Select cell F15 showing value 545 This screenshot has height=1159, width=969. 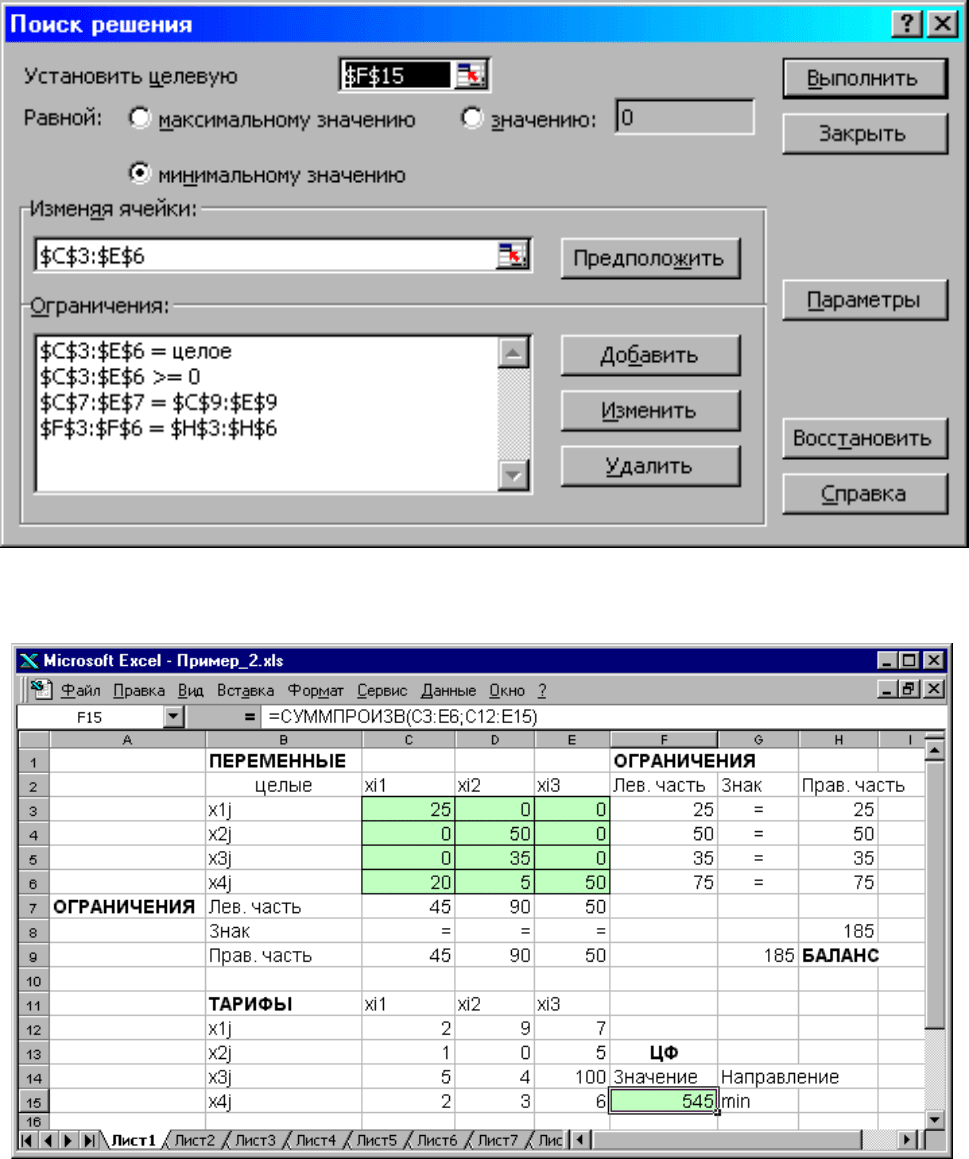[664, 1101]
